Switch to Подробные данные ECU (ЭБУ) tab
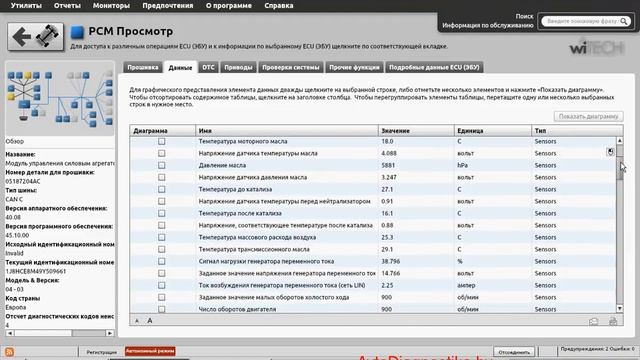Image resolution: width=640 pixels, height=360 pixels. (434, 67)
